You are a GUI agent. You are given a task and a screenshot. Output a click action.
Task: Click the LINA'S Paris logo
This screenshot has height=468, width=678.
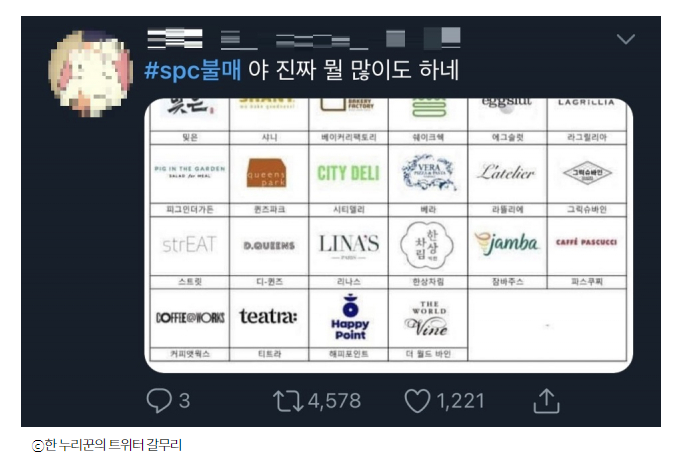[349, 246]
